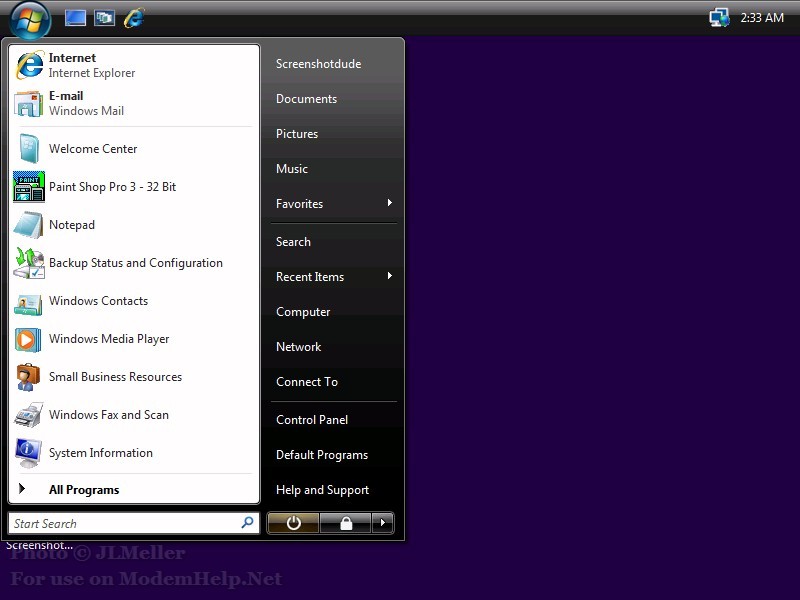
Task: Click the Windows Mail envelope icon
Action: (29, 104)
